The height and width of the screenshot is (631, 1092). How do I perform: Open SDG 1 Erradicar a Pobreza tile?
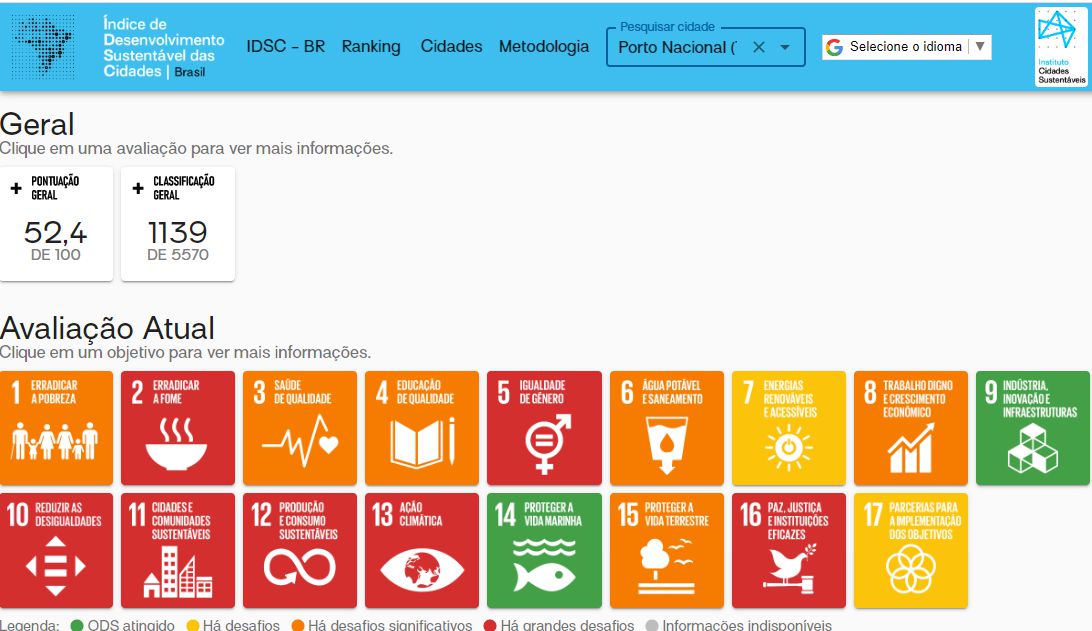pyautogui.click(x=56, y=428)
